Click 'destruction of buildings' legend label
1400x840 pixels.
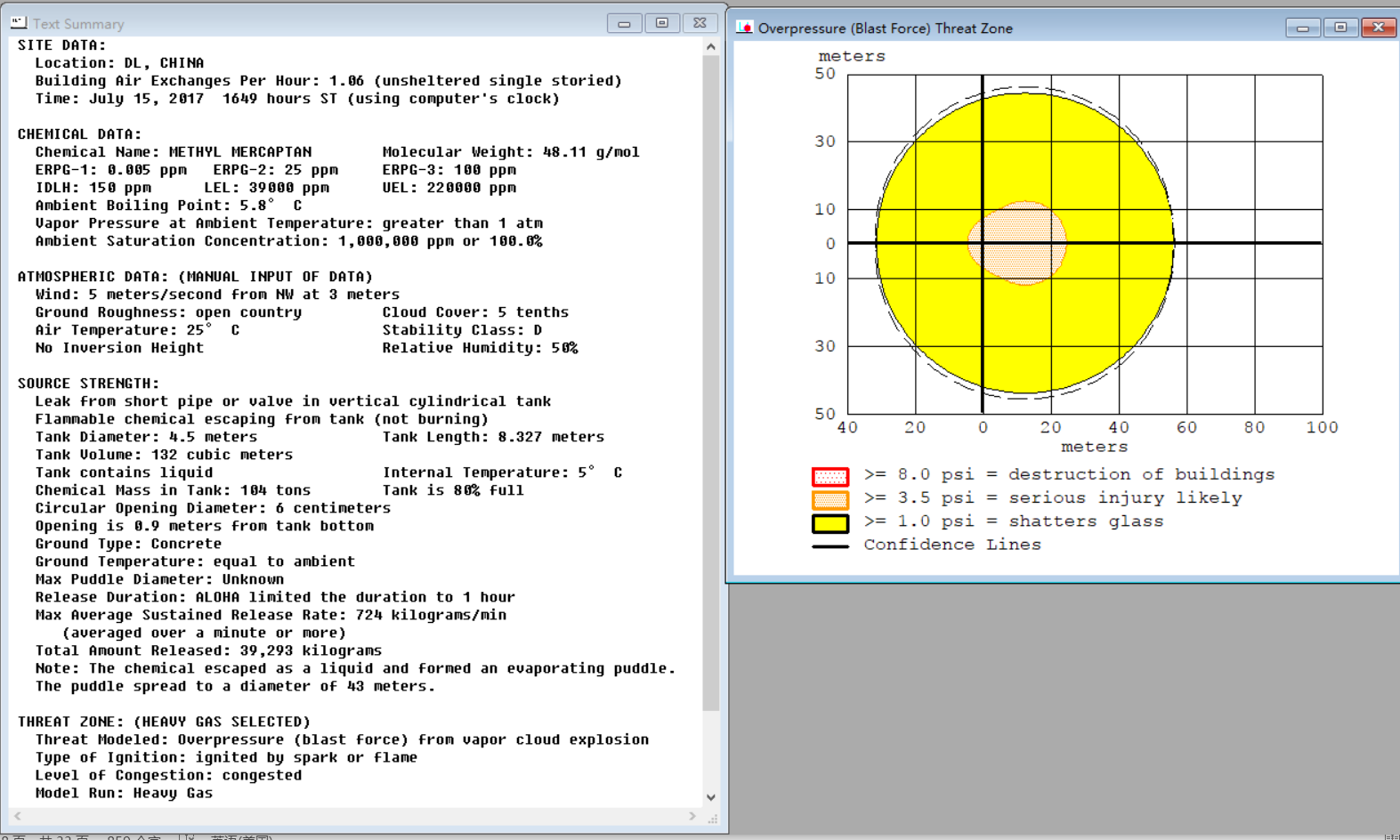(x=1141, y=474)
